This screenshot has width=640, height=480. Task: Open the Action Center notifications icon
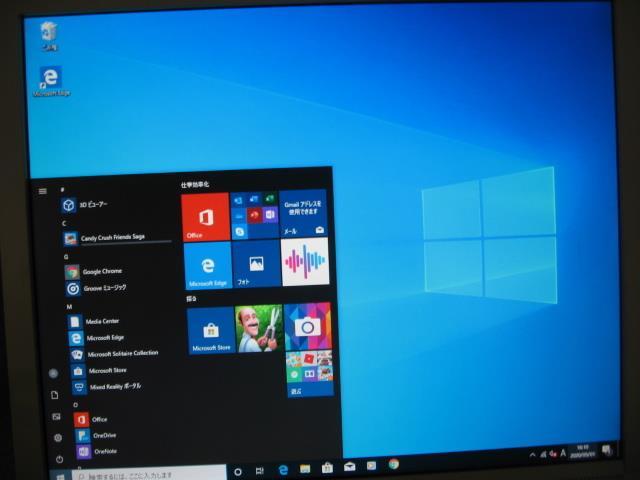point(607,450)
